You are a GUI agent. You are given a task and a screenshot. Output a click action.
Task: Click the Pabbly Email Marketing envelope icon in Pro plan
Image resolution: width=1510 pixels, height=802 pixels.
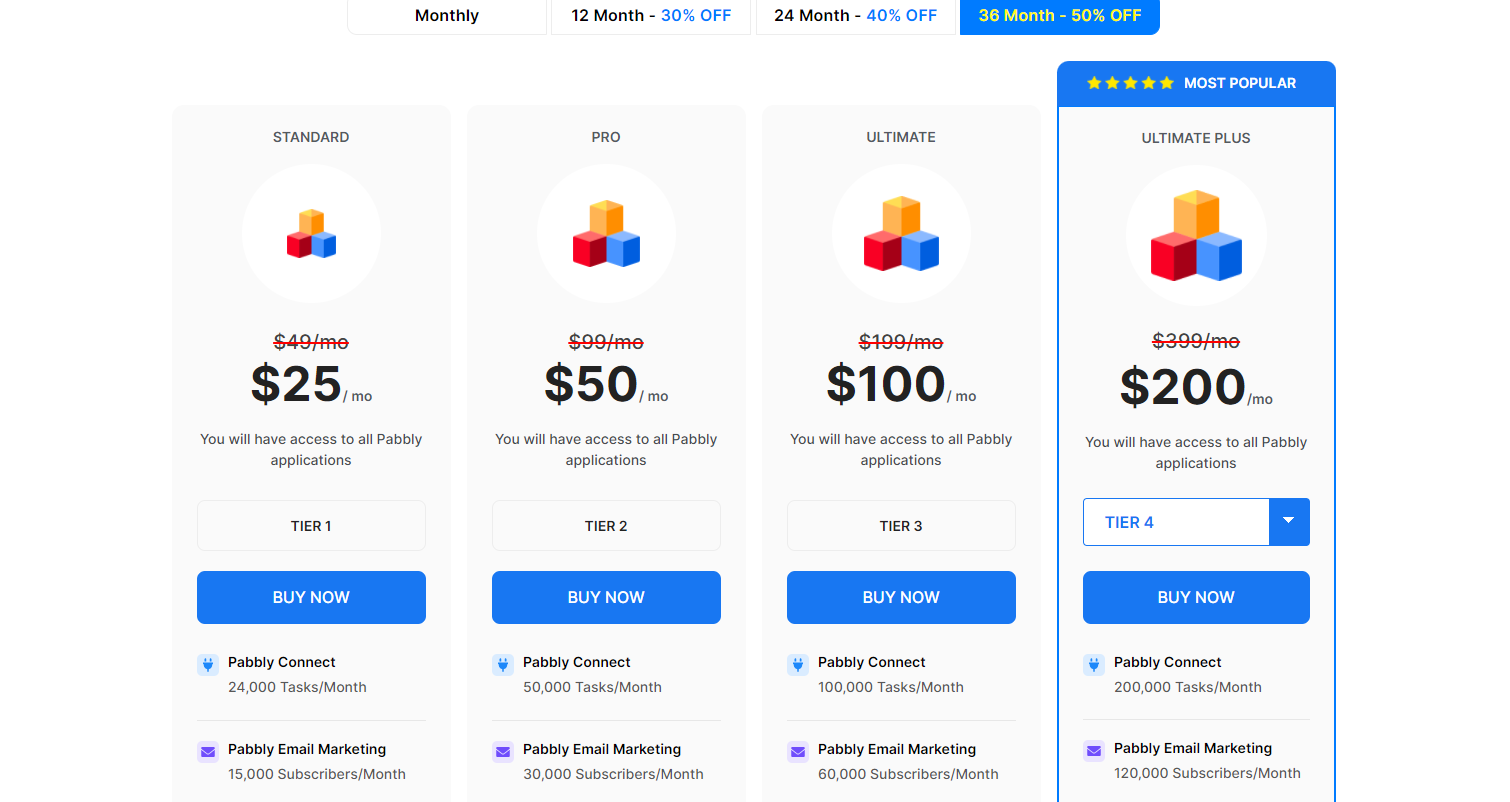[x=503, y=751]
